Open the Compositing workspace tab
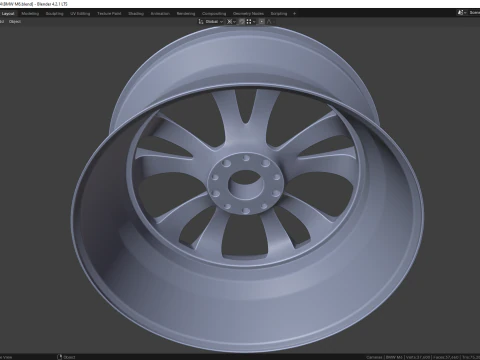The image size is (480, 360). tap(214, 14)
